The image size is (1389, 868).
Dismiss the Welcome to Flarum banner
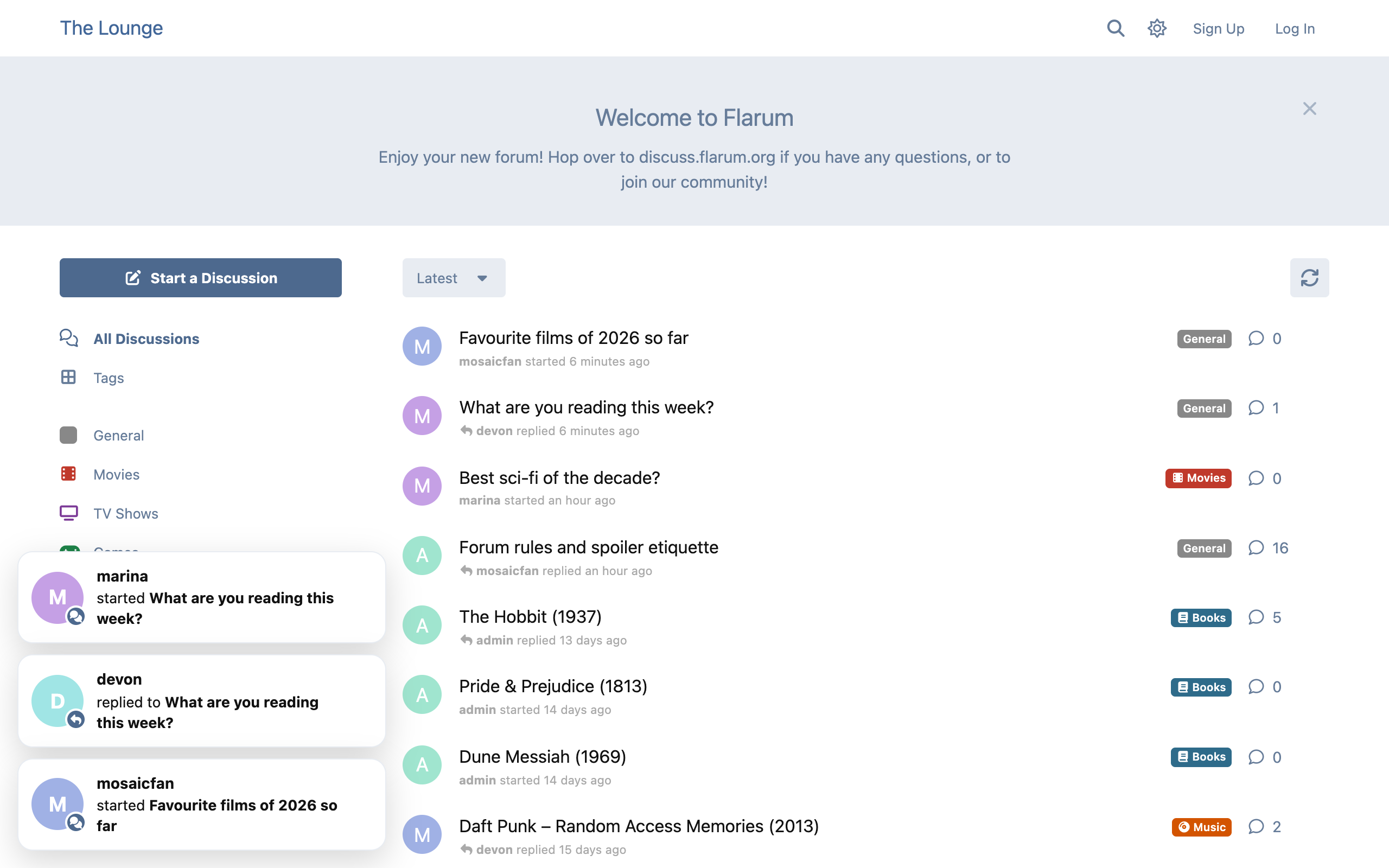tap(1309, 108)
